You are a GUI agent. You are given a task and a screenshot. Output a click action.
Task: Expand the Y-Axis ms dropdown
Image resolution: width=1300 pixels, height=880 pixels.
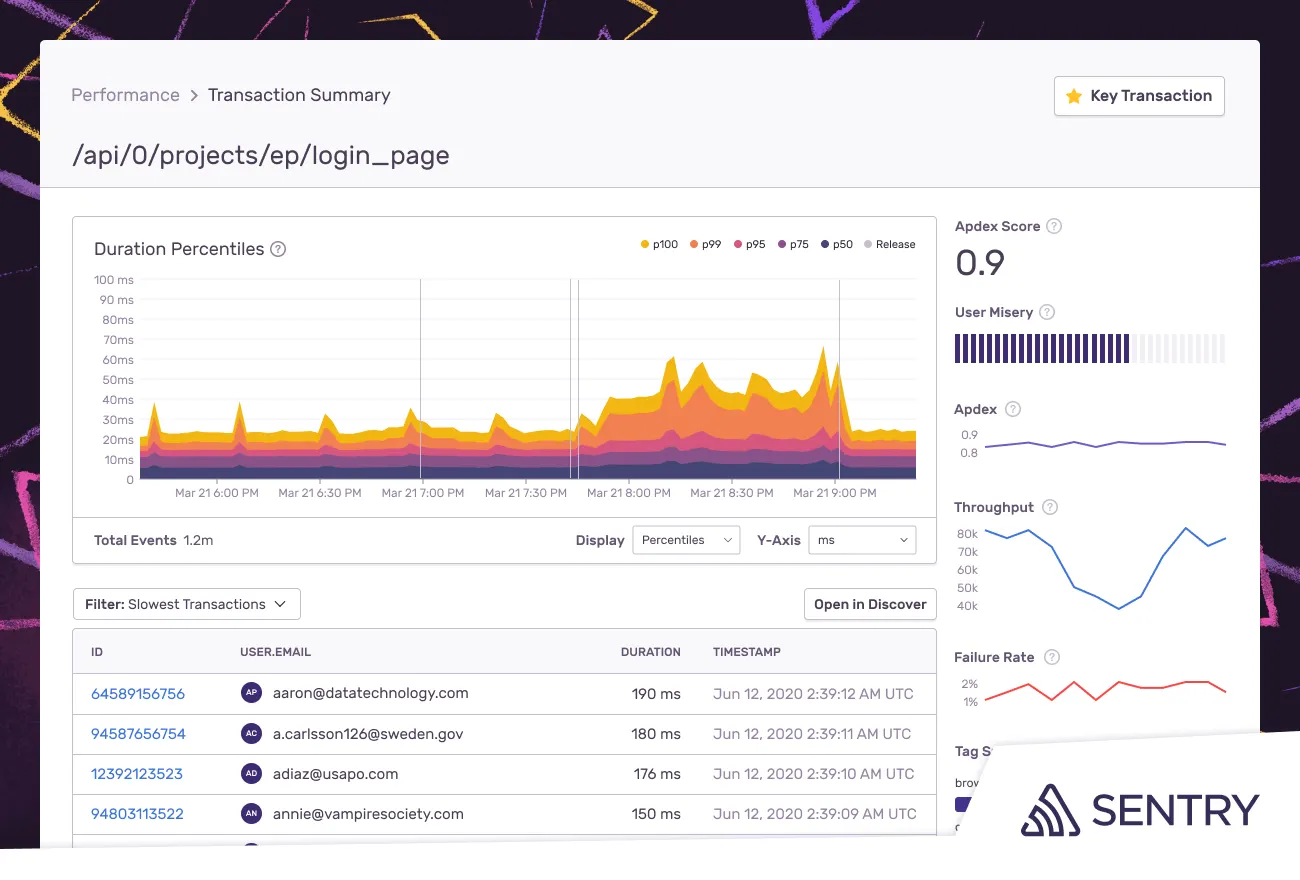point(862,540)
